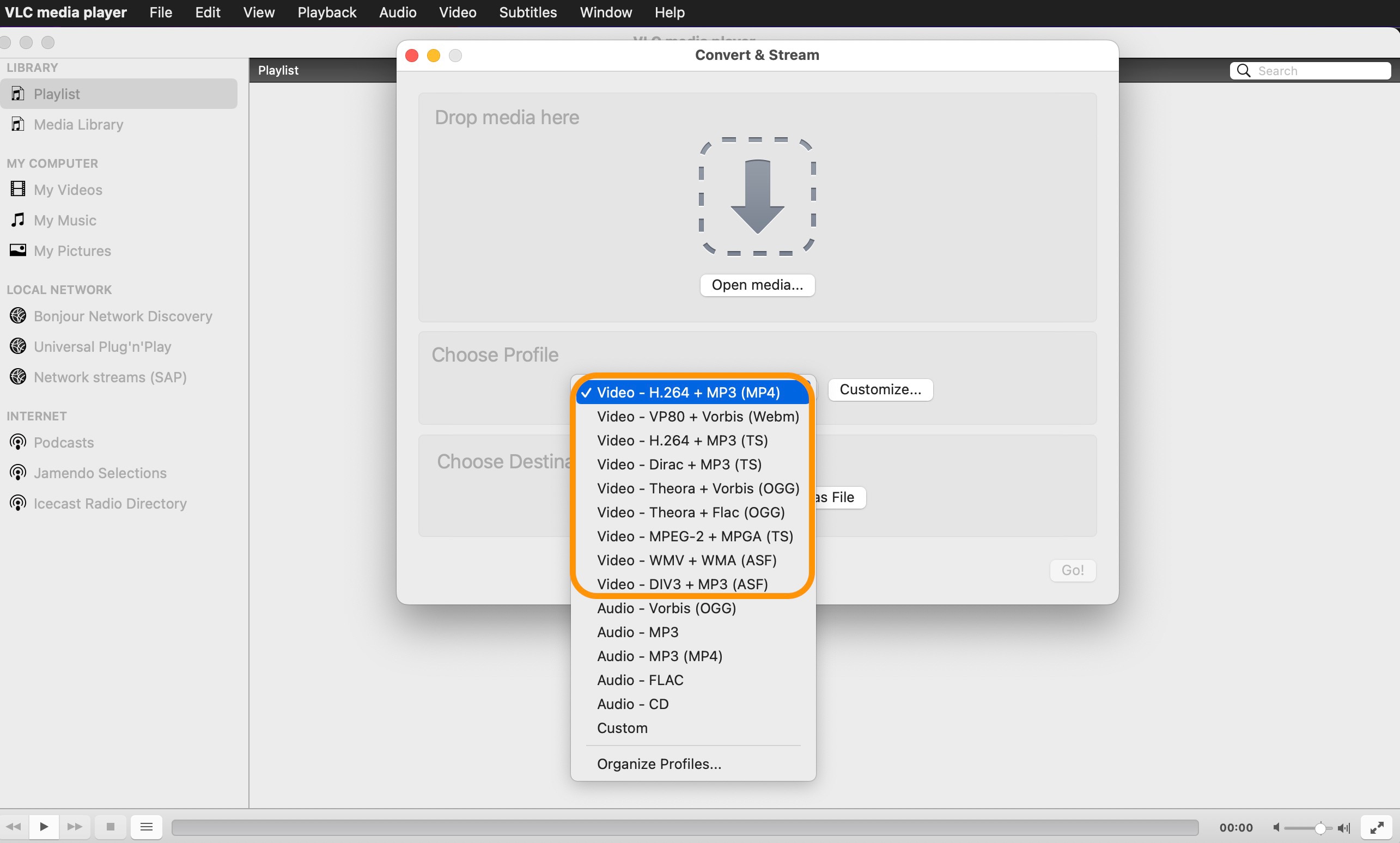
Task: Click the Open media button
Action: [x=757, y=285]
